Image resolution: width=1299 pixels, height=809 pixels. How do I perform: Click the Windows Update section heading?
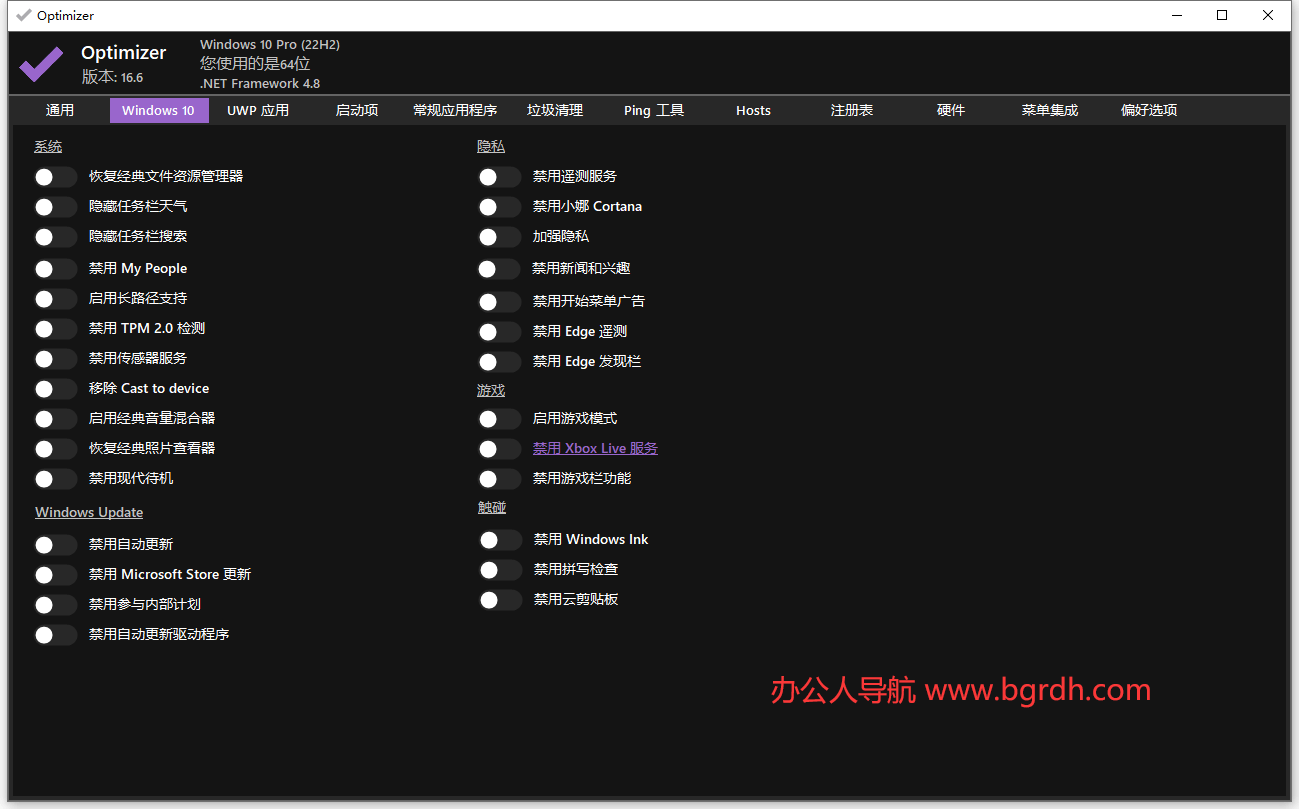[89, 513]
